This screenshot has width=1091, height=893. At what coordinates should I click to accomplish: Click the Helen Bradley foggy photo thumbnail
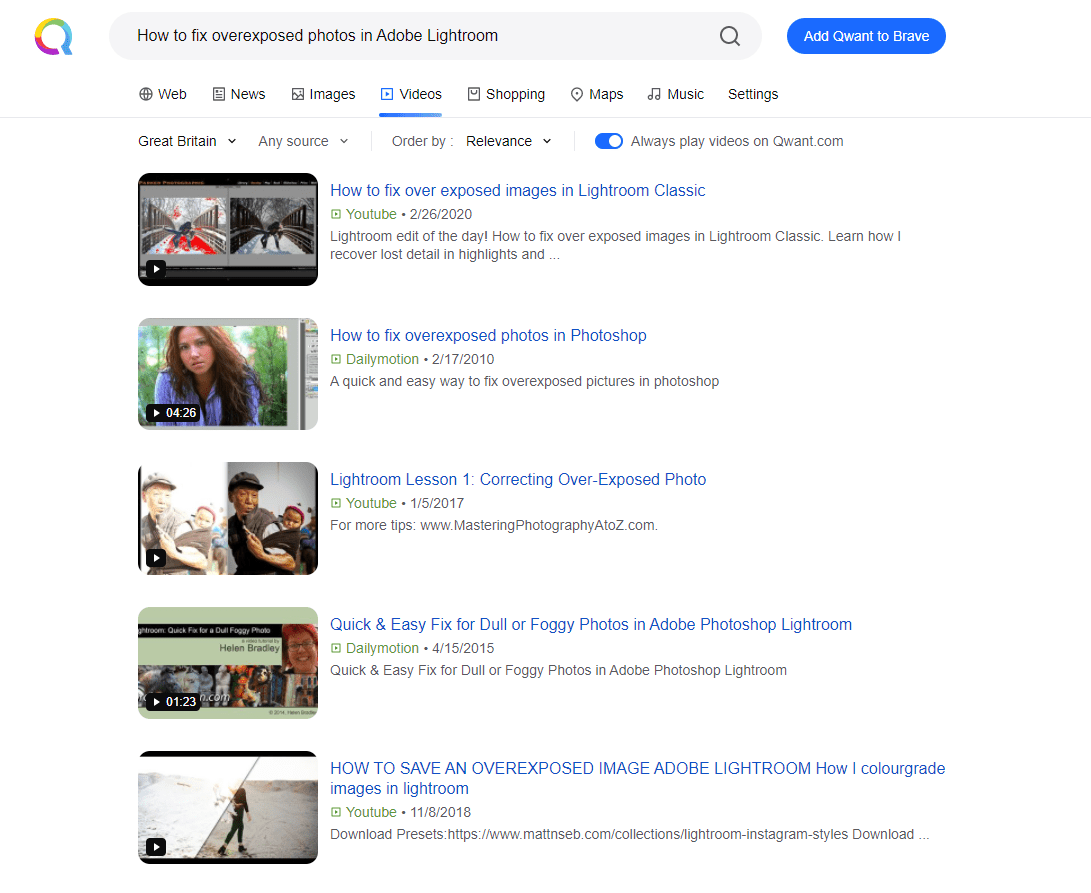coord(228,663)
